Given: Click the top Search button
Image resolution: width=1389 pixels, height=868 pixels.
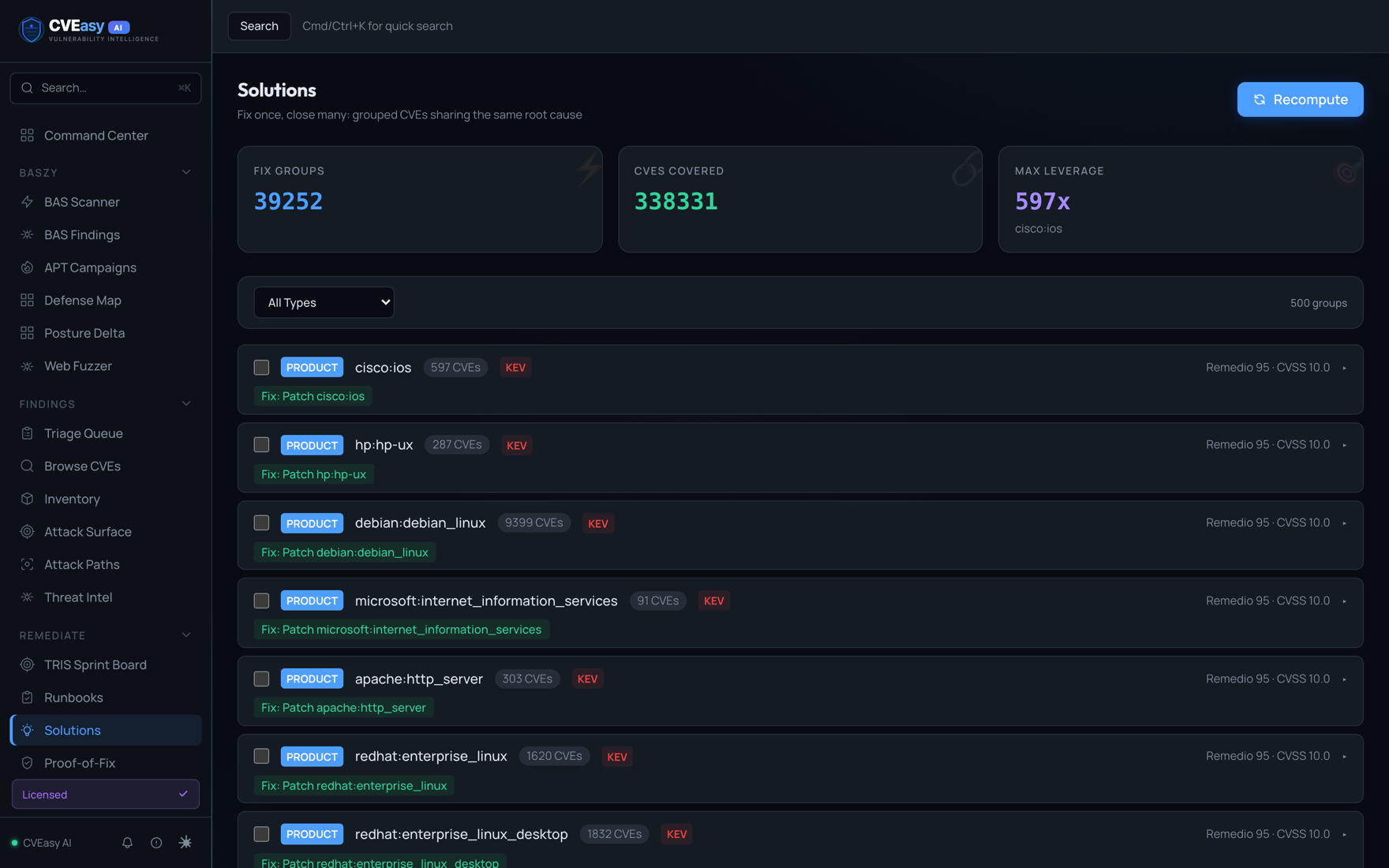Looking at the screenshot, I should [259, 26].
